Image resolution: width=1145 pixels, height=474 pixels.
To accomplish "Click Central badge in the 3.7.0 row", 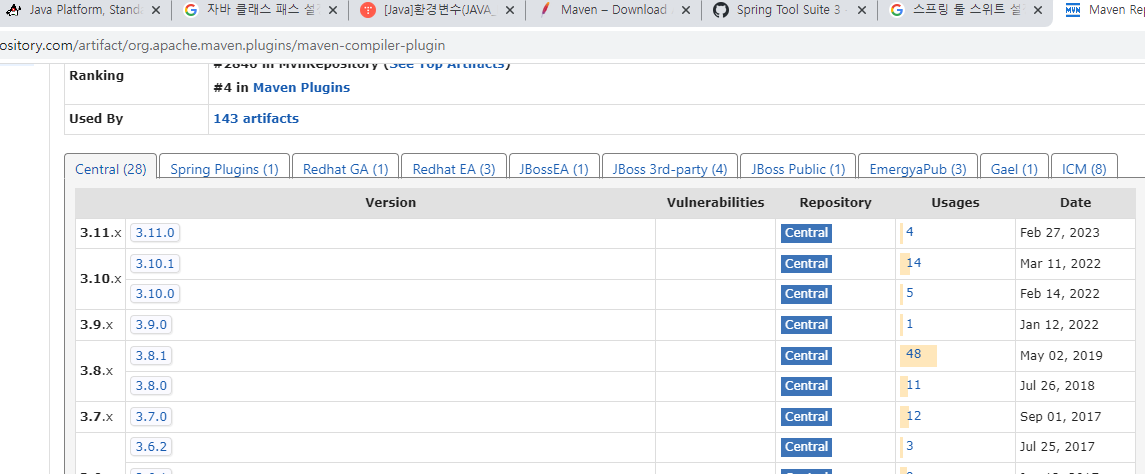I will (x=806, y=416).
